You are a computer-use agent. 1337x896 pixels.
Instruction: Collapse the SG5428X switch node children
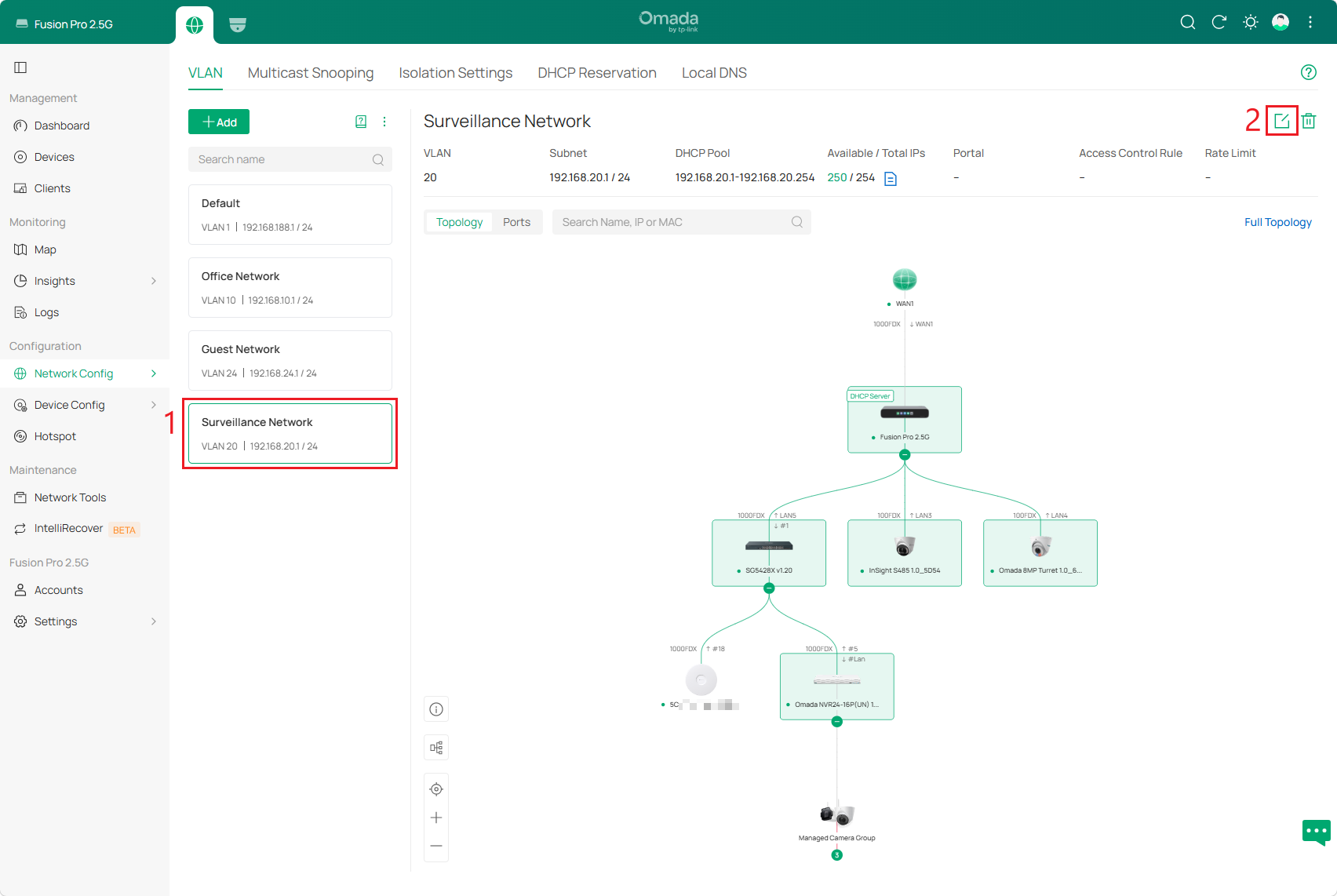(769, 588)
